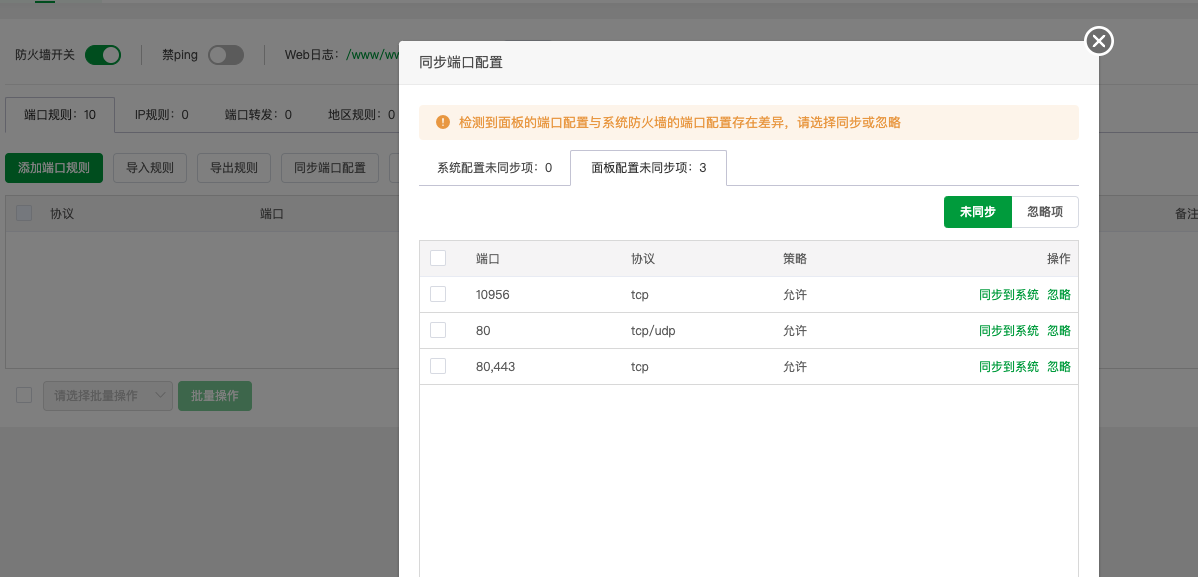Viewport: 1198px width, 577px height.
Task: Click 忽略 for port 80,443
Action: click(x=1059, y=366)
